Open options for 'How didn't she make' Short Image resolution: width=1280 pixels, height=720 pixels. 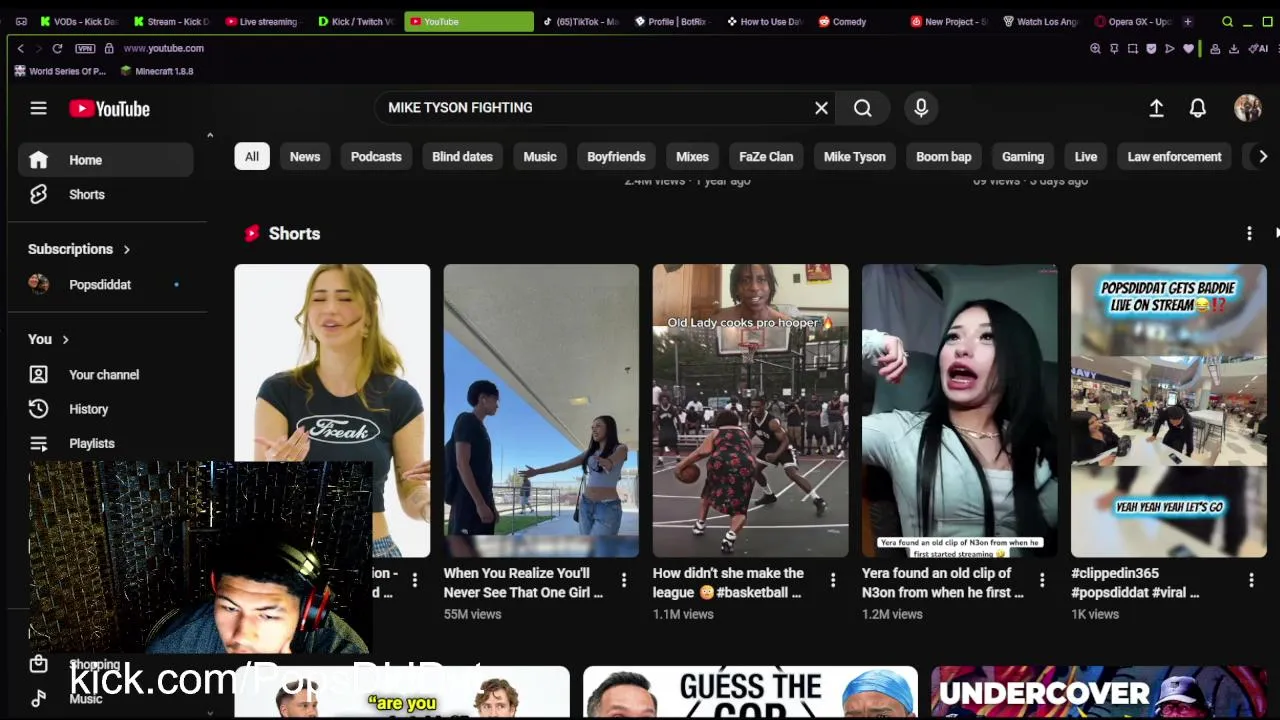[832, 580]
